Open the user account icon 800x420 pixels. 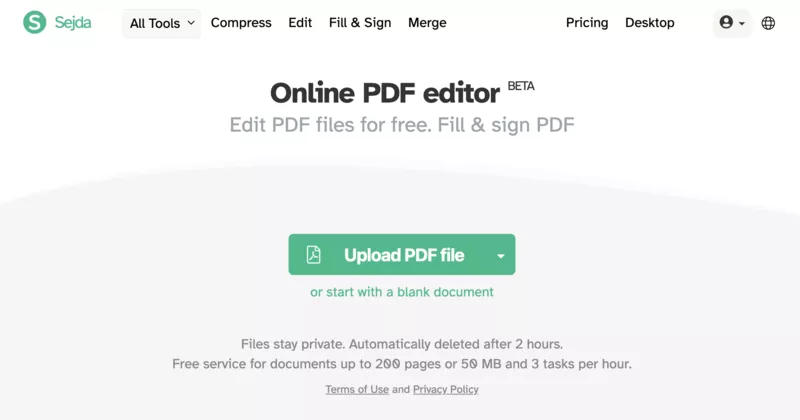pos(726,22)
